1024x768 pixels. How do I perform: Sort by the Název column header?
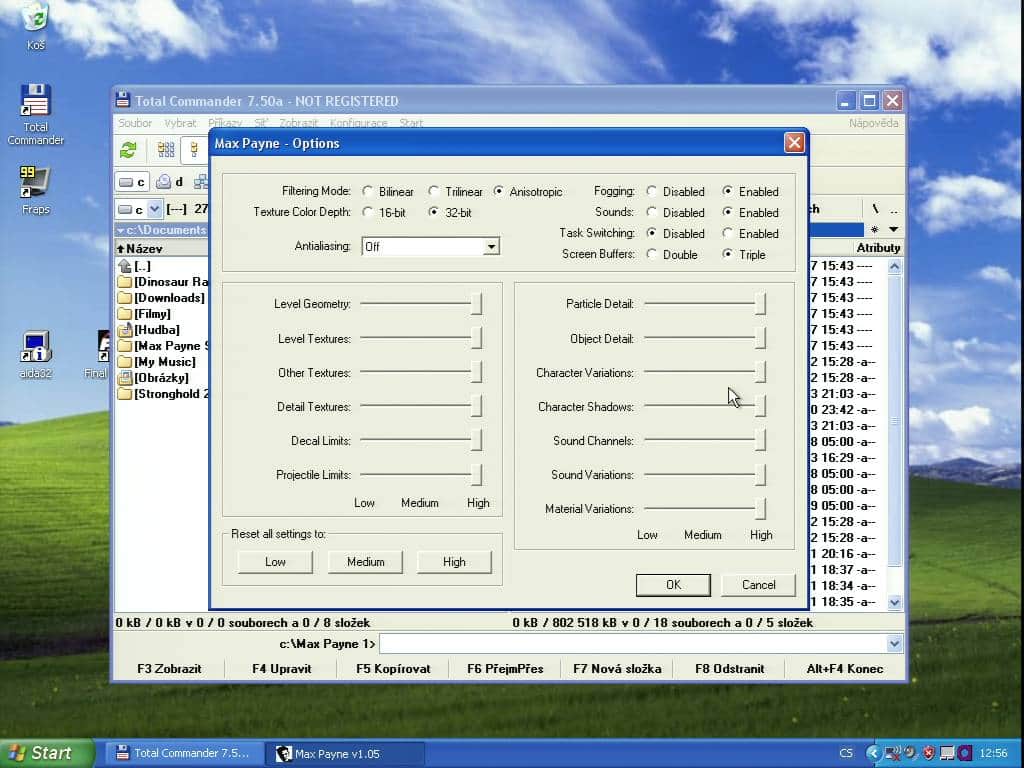pyautogui.click(x=161, y=248)
